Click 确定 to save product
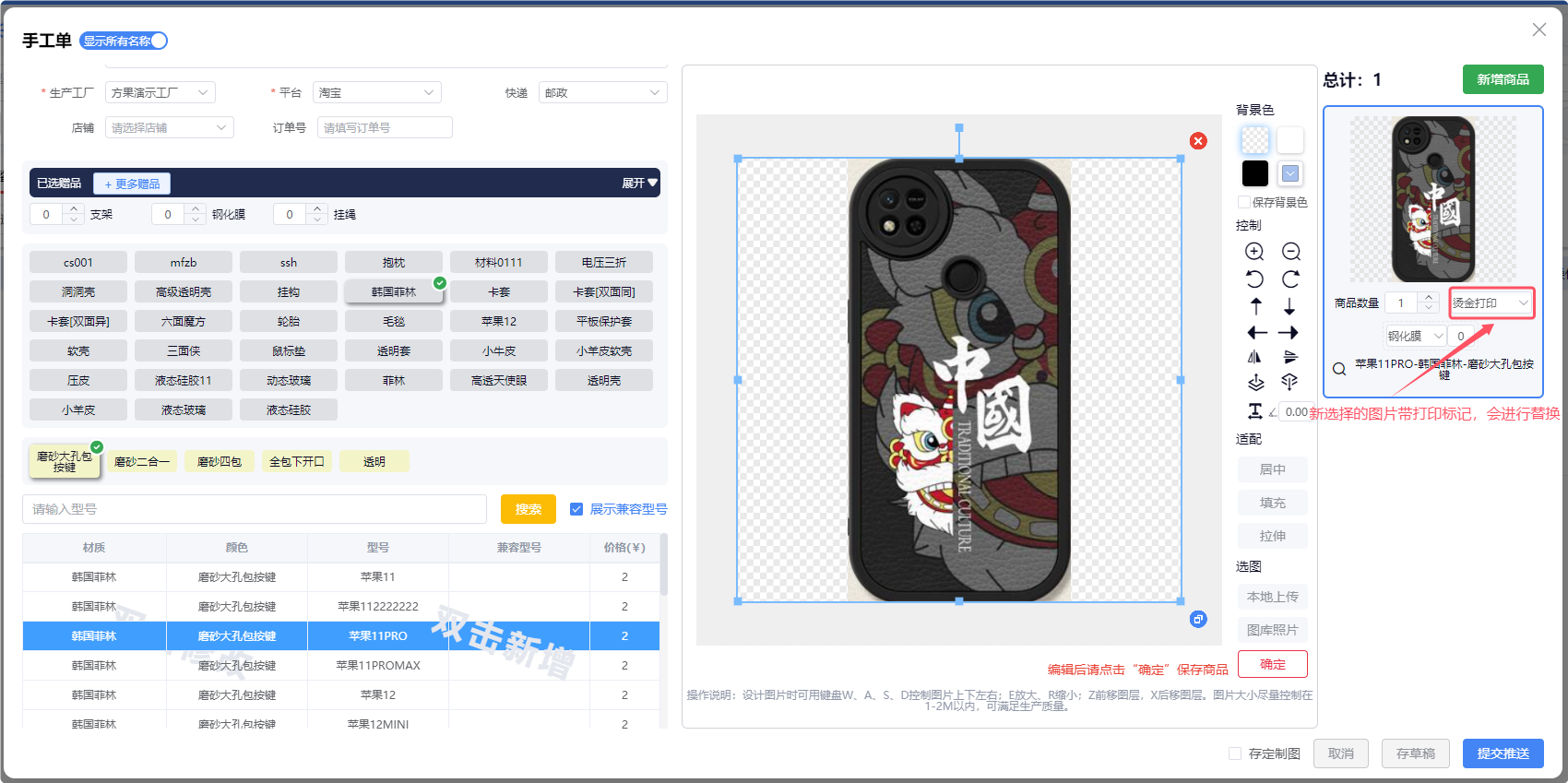Screen dimensions: 1568x783 coord(1273,664)
